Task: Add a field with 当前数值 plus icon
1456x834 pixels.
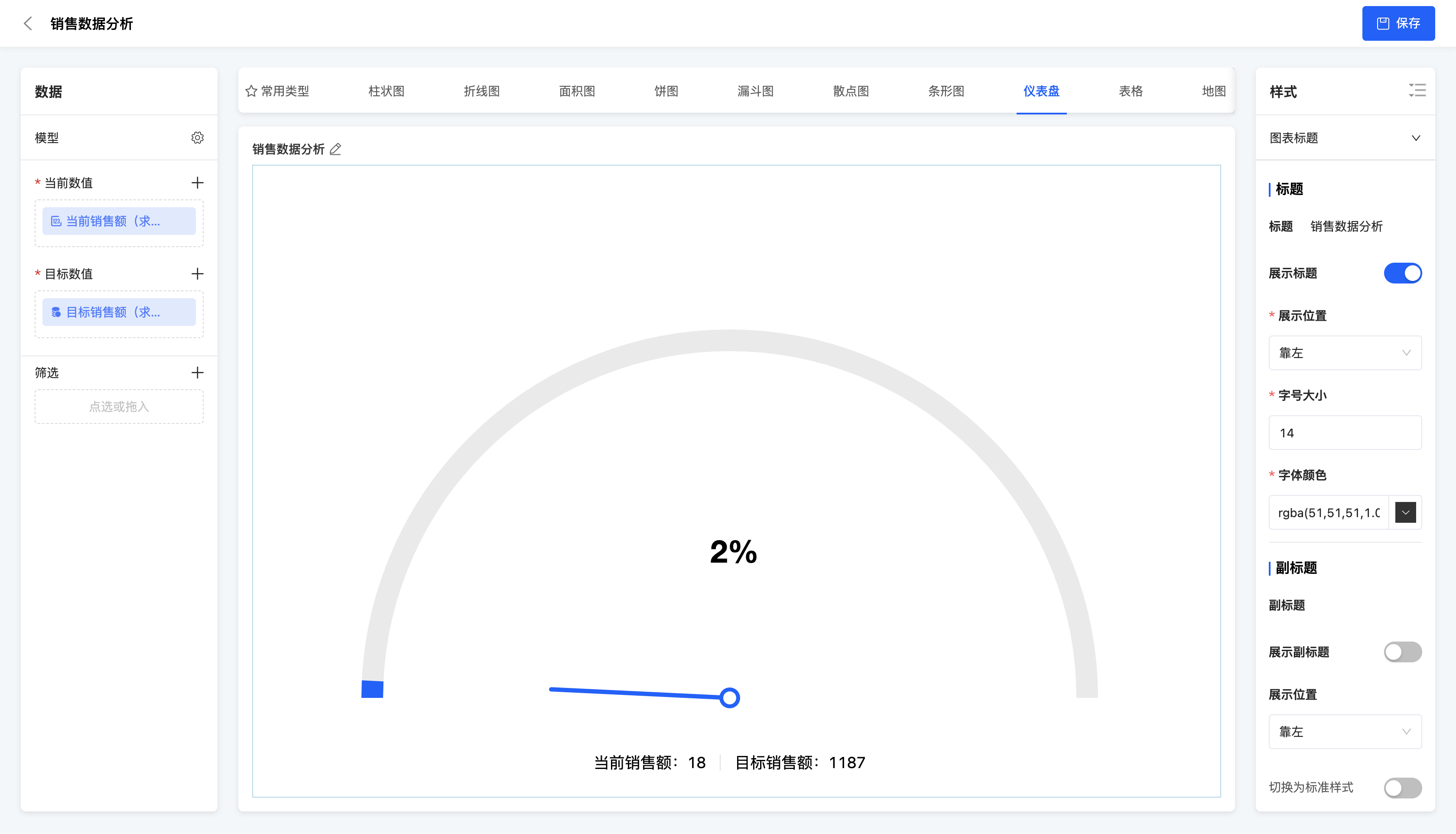Action: tap(198, 183)
